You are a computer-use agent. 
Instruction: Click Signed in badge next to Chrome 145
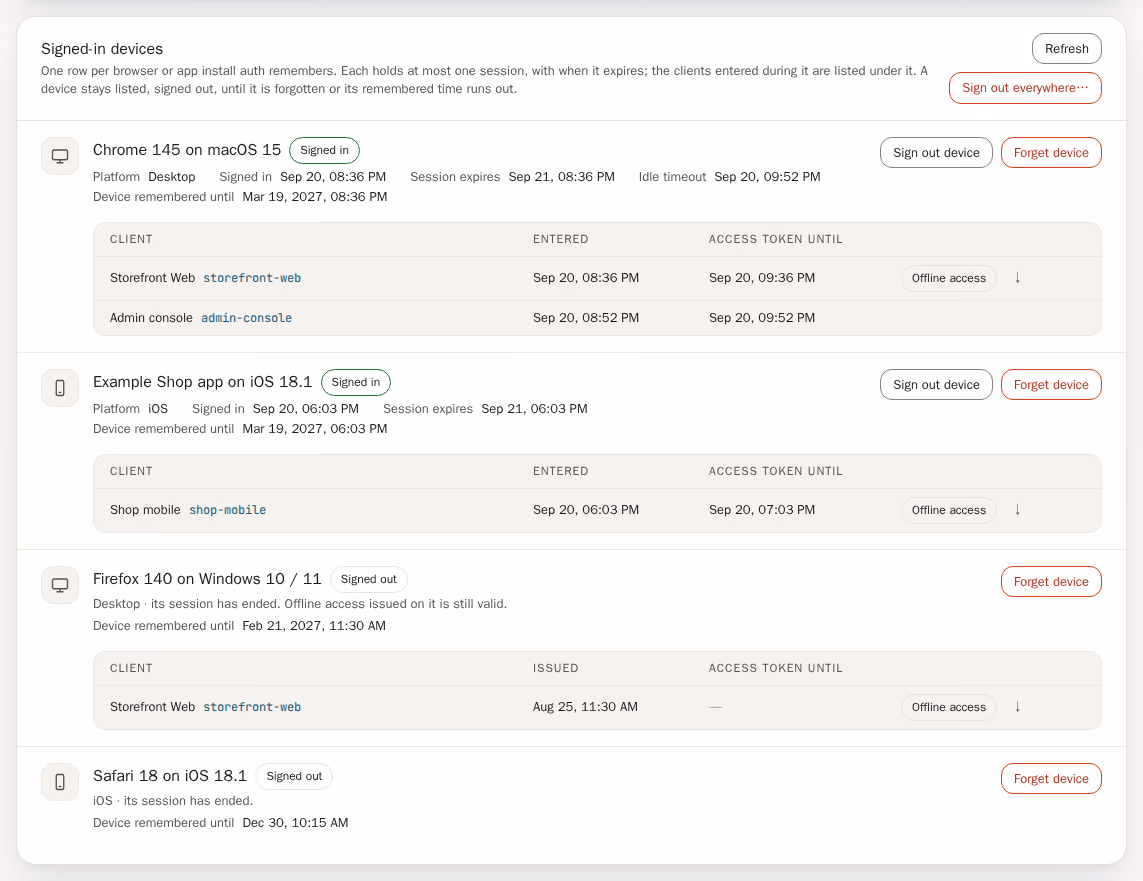(324, 150)
